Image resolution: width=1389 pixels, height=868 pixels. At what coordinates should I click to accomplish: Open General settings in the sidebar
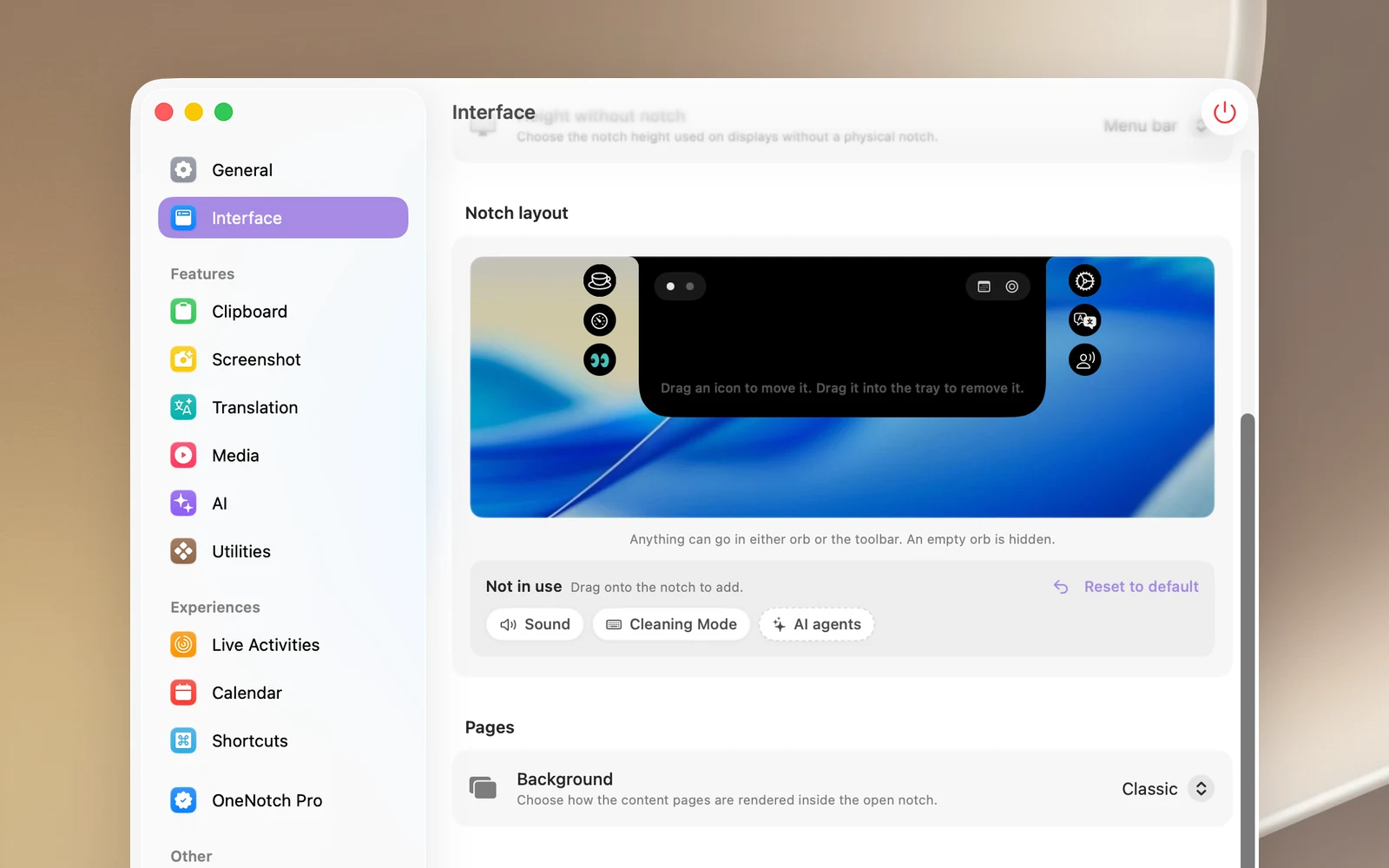tap(283, 170)
